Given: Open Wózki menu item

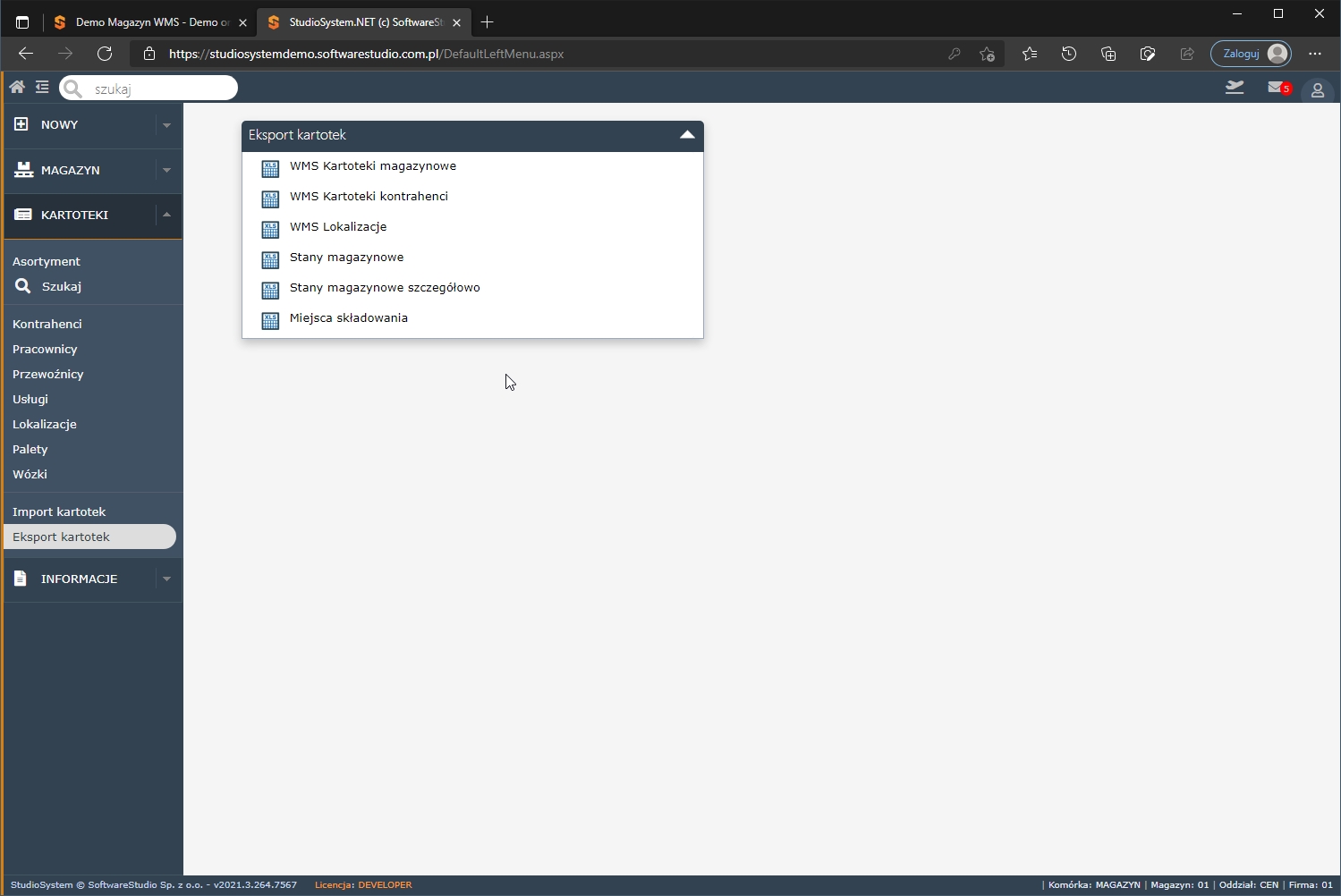Looking at the screenshot, I should (x=30, y=474).
